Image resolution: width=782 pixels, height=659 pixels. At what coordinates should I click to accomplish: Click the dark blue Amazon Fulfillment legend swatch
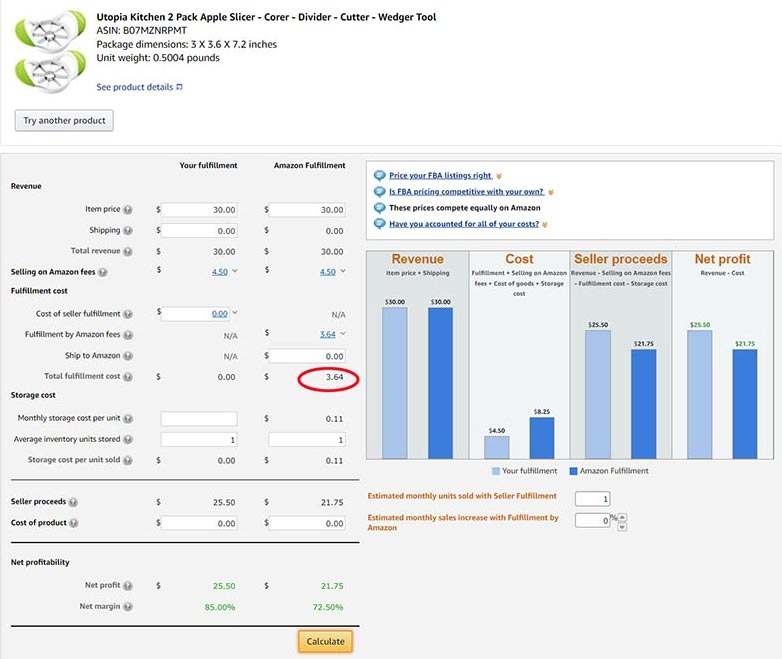pos(574,471)
